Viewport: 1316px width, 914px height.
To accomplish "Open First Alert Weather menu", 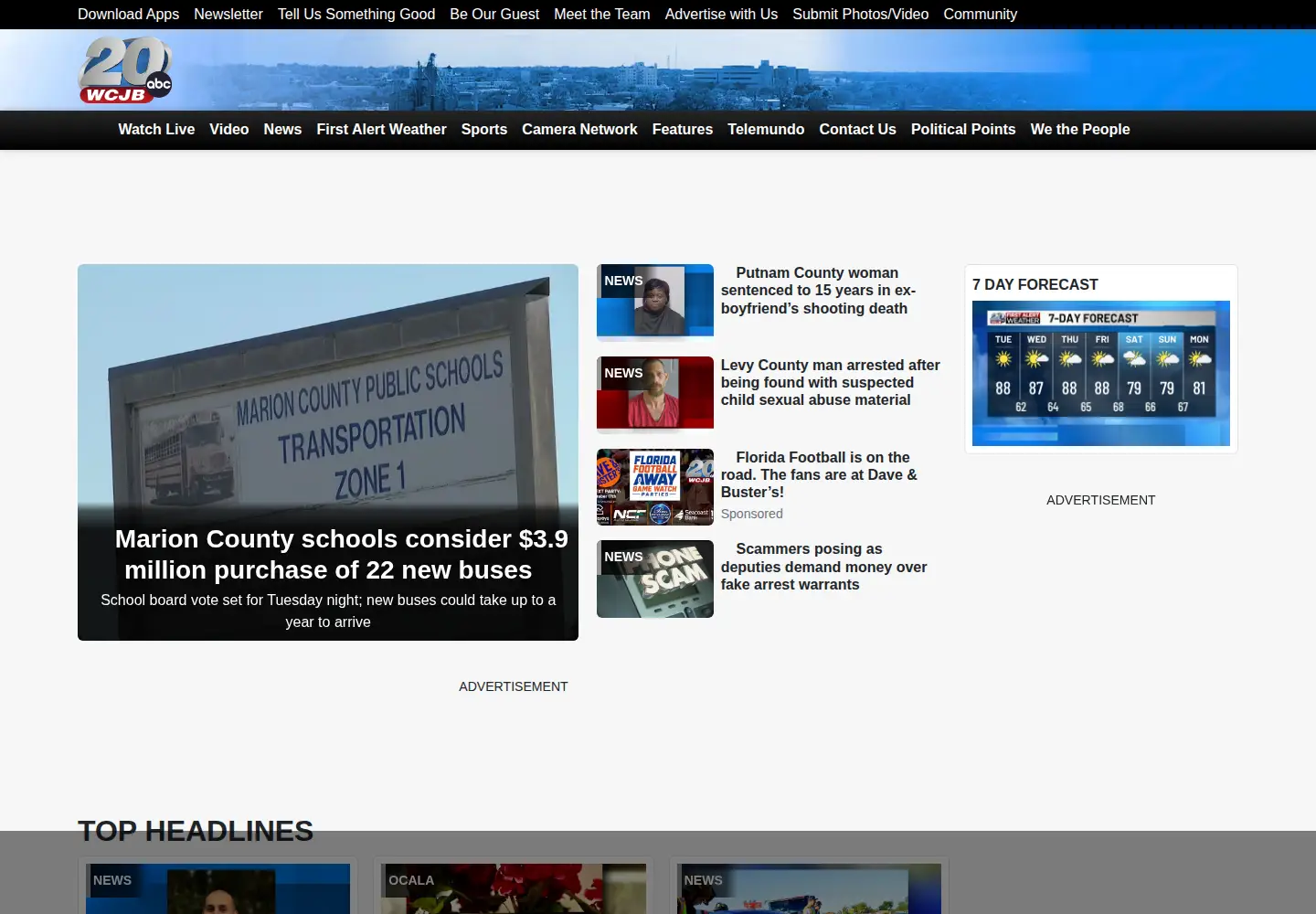I will 382,130.
